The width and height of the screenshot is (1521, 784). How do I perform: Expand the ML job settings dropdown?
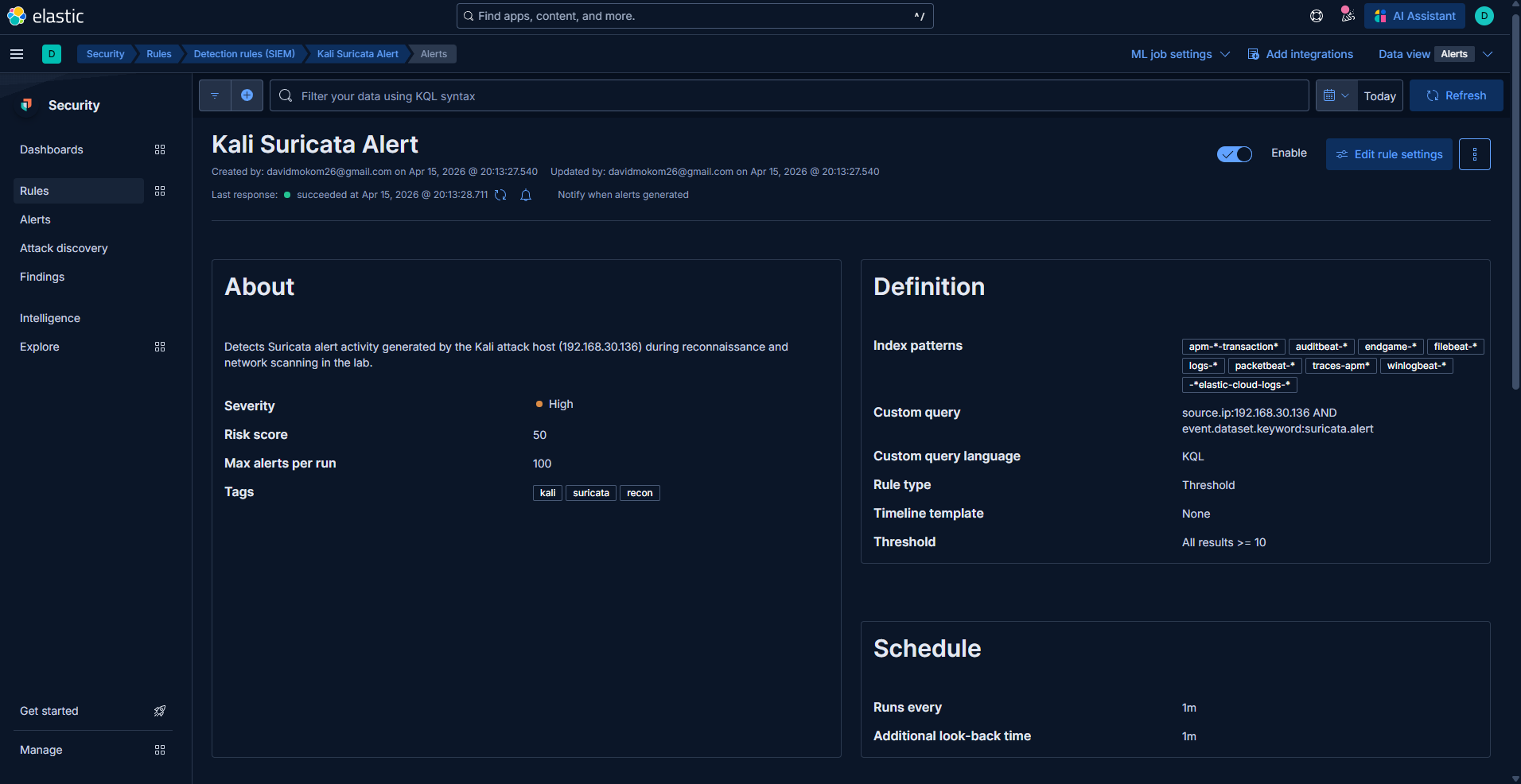(x=1181, y=54)
